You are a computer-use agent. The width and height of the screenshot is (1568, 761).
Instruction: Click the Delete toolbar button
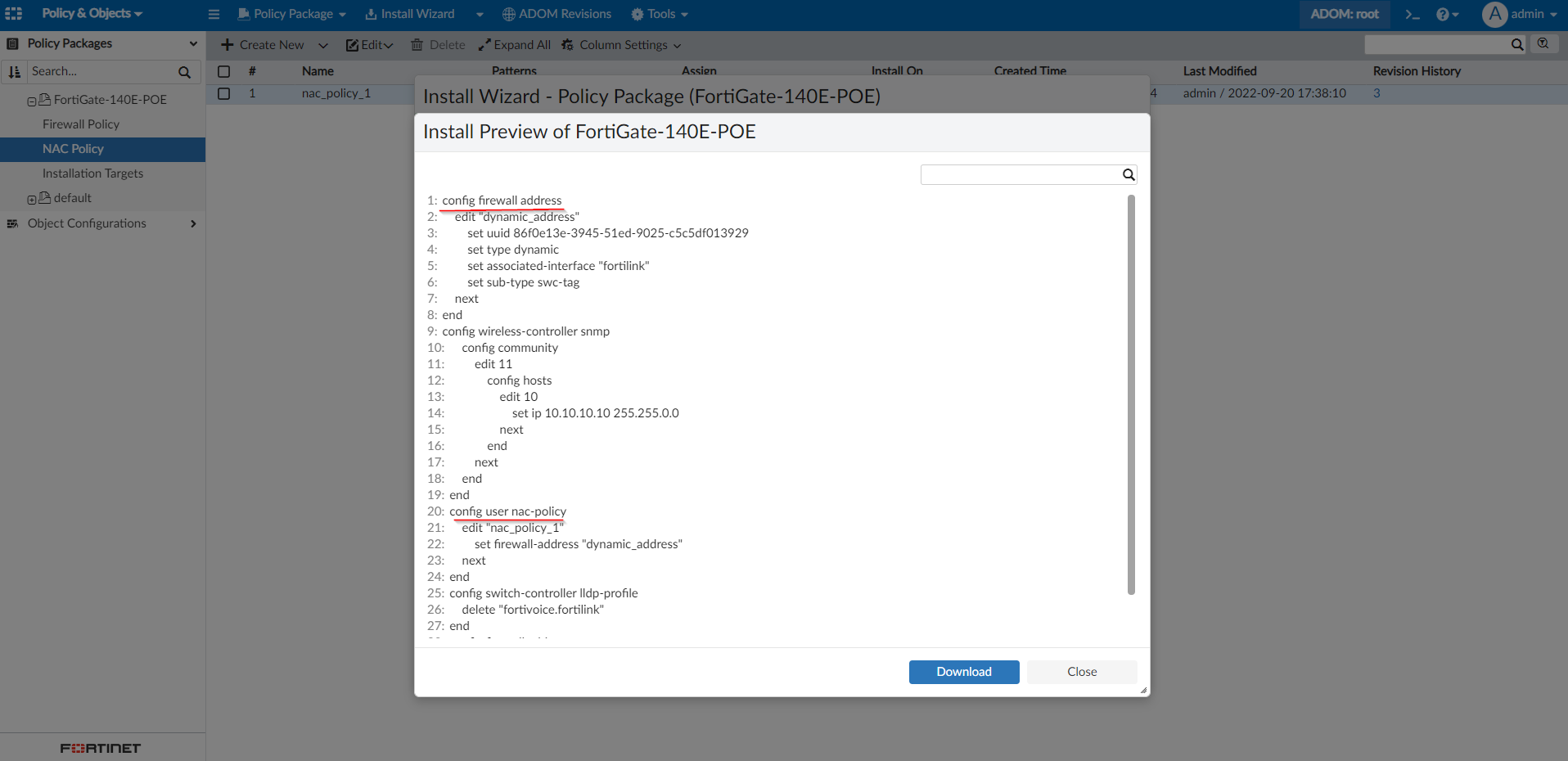[438, 45]
